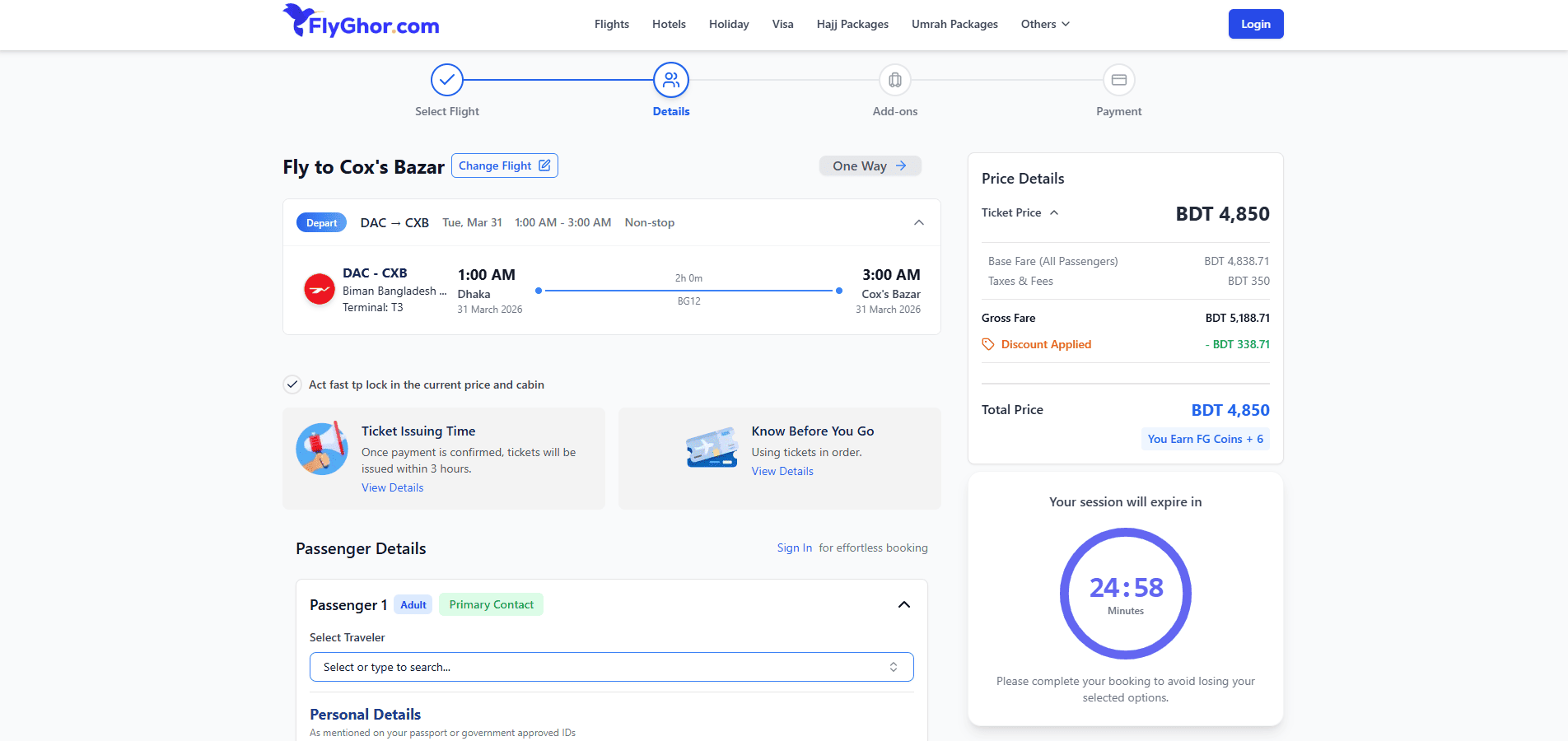This screenshot has width=1568, height=741.
Task: Open the Visa menu item
Action: click(783, 24)
